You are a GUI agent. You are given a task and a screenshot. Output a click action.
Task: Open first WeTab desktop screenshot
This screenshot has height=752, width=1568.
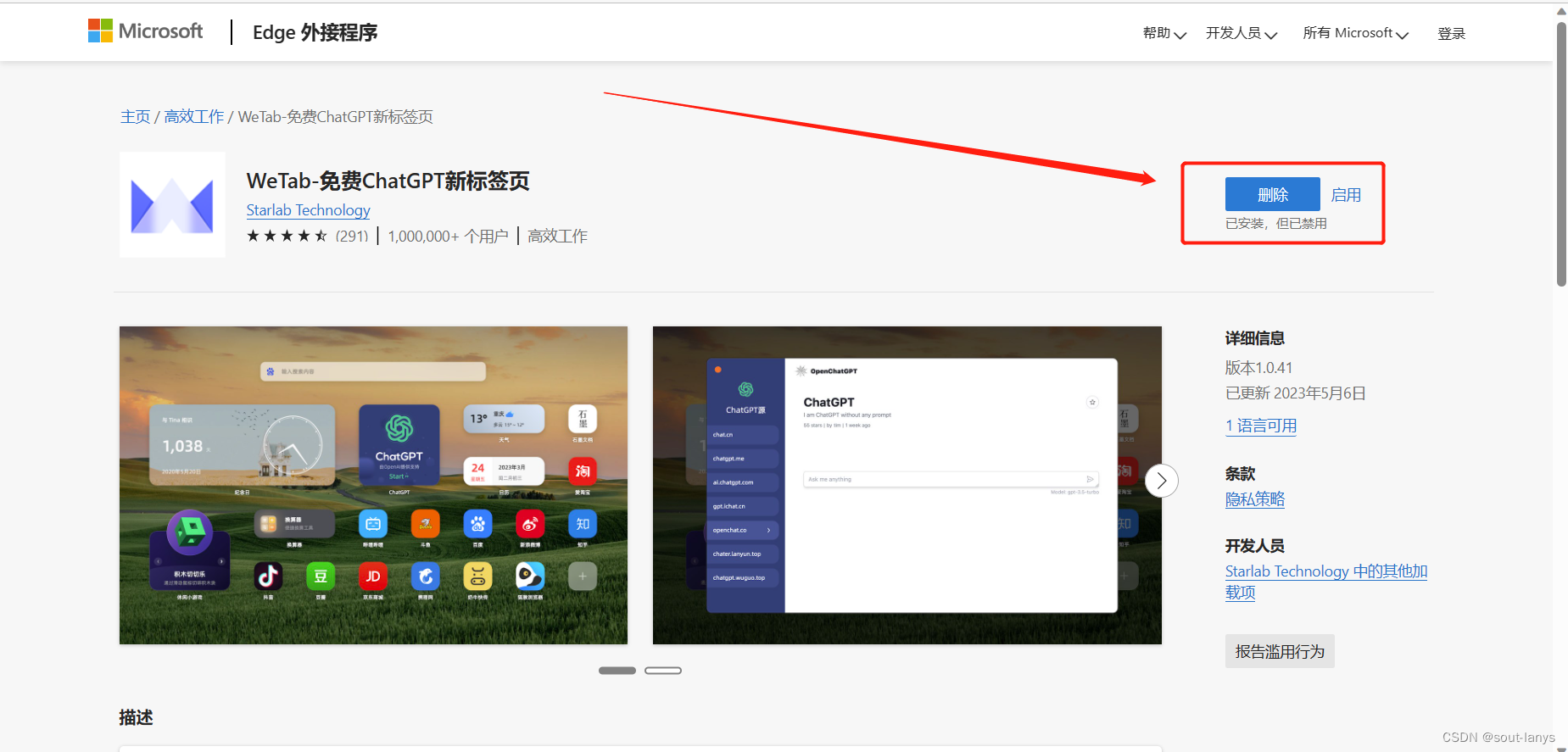point(373,485)
